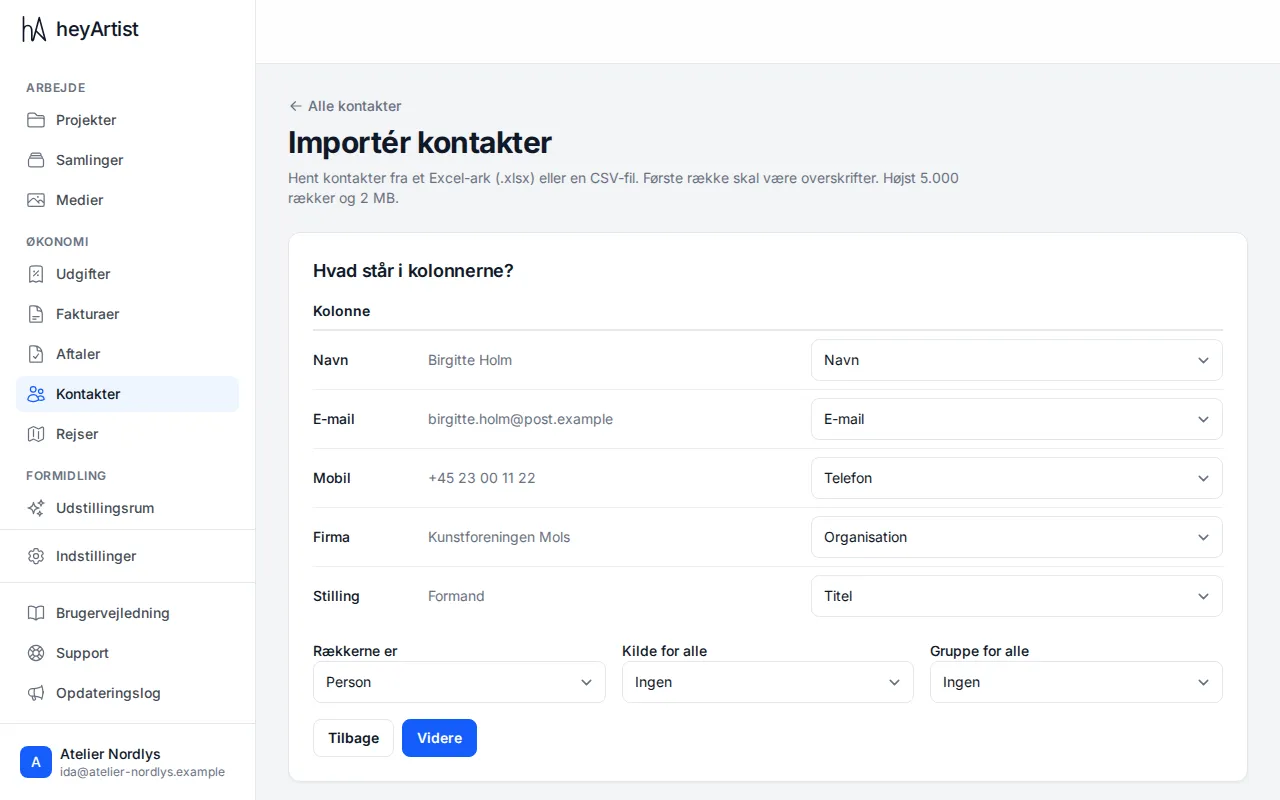Open the Titel mapping dropdown for Stilling
This screenshot has width=1280, height=800.
[1016, 596]
